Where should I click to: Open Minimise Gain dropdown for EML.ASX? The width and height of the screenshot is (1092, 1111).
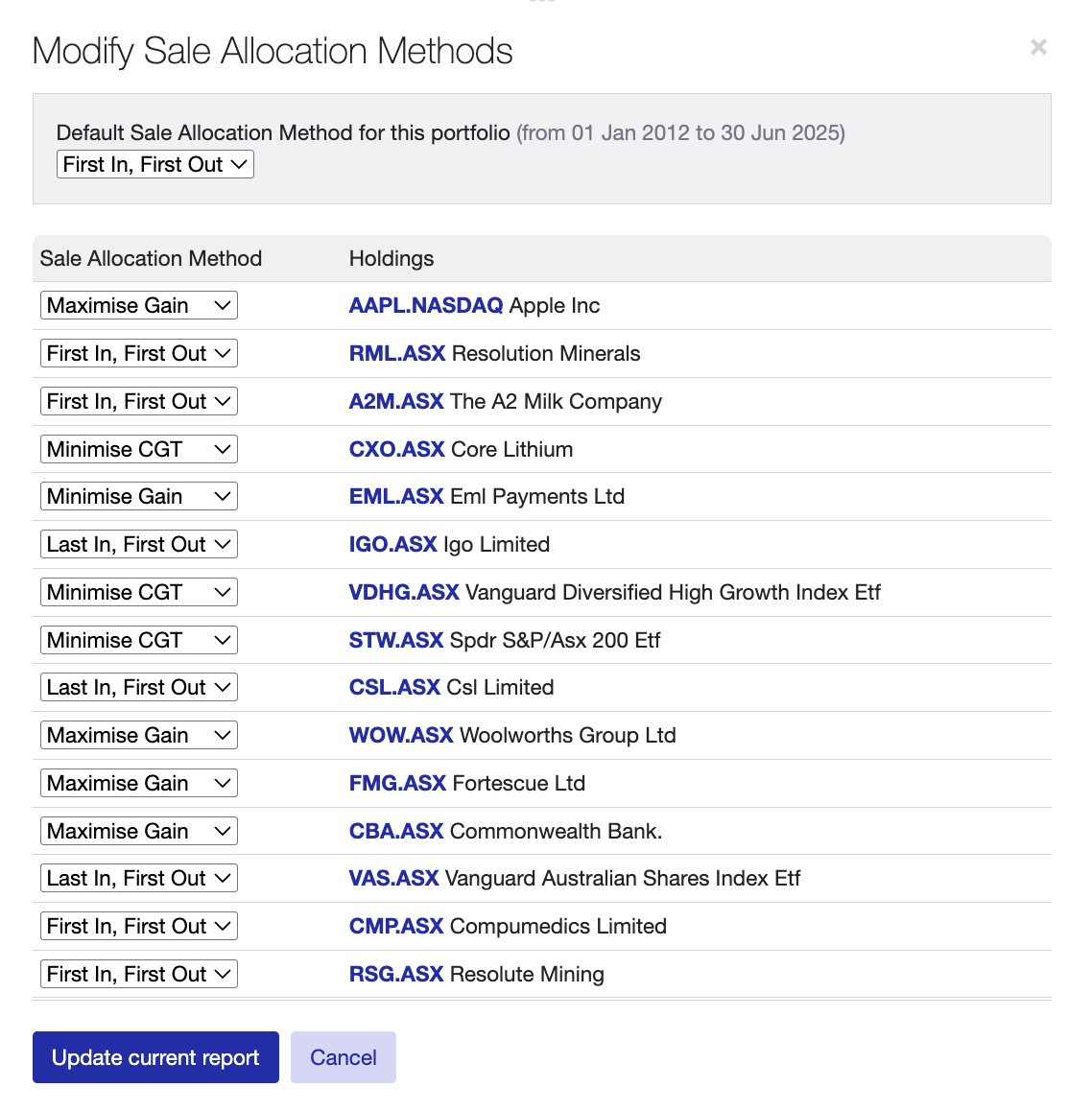pos(139,496)
